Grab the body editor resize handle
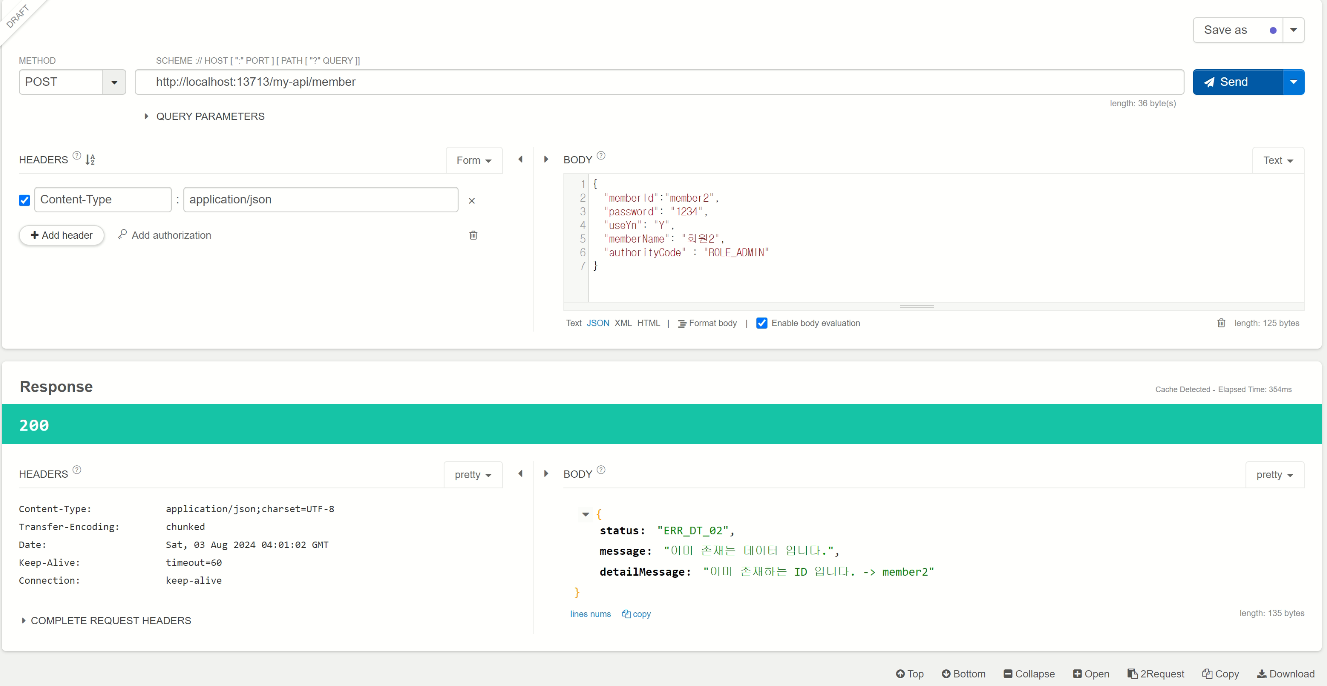Image resolution: width=1327 pixels, height=686 pixels. [x=917, y=306]
